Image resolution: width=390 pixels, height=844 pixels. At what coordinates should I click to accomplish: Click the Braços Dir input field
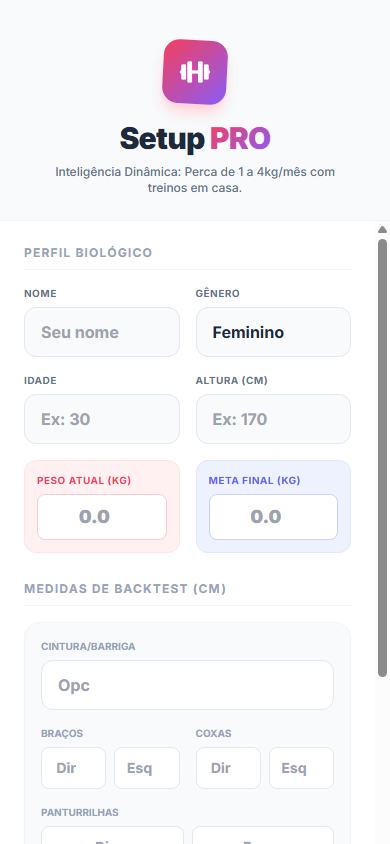pyautogui.click(x=73, y=768)
